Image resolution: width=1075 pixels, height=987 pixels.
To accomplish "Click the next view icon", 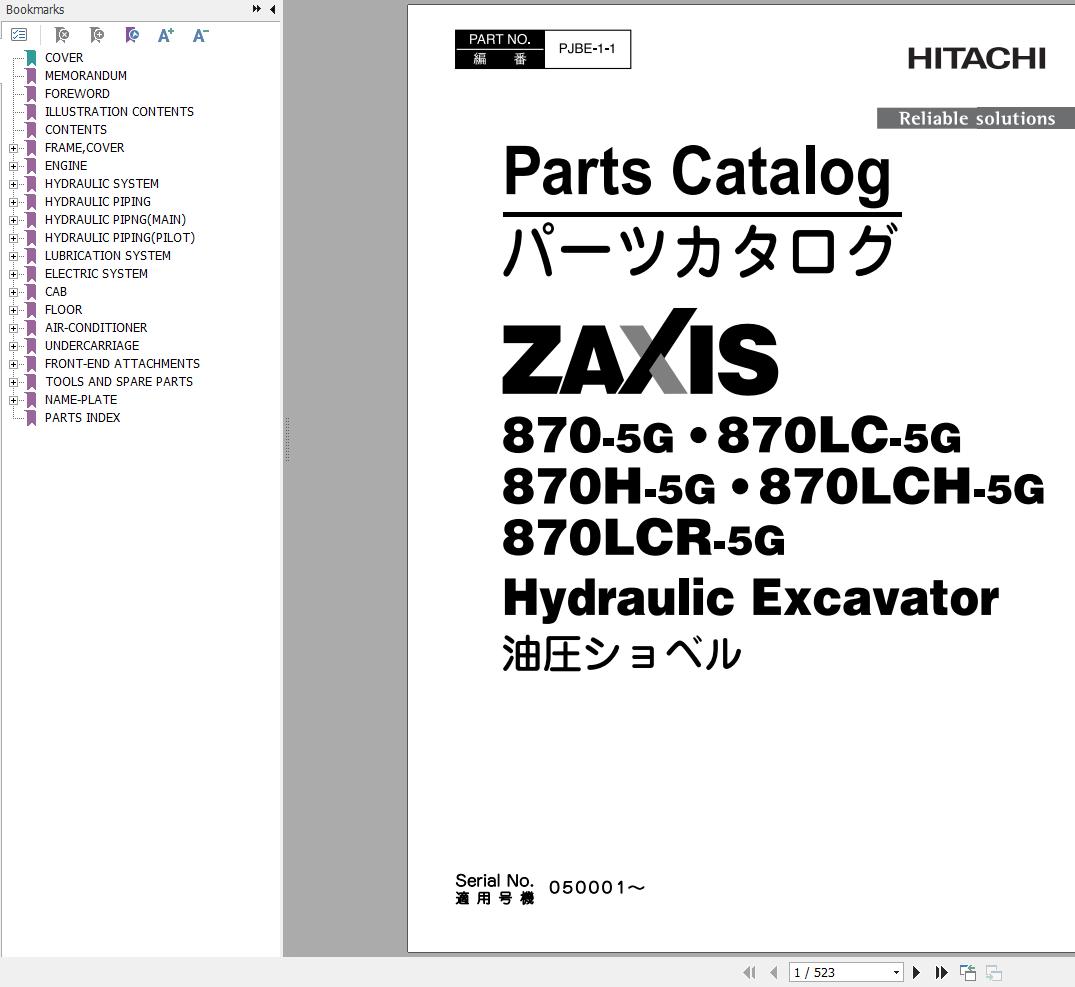I will 993,972.
